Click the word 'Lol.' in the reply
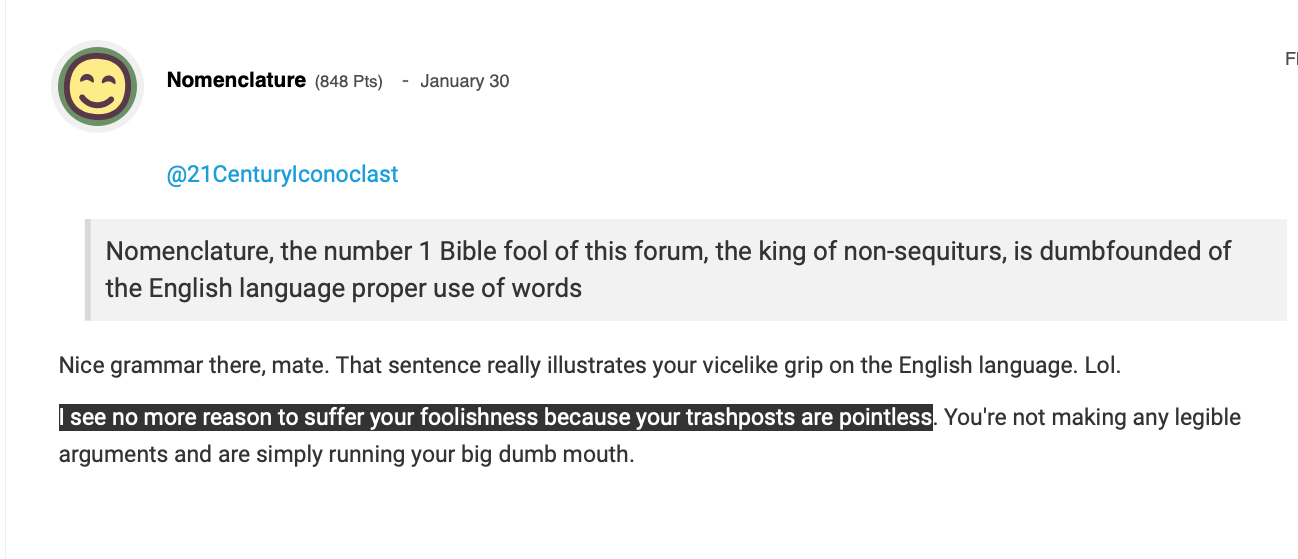1298x559 pixels. 1103,366
